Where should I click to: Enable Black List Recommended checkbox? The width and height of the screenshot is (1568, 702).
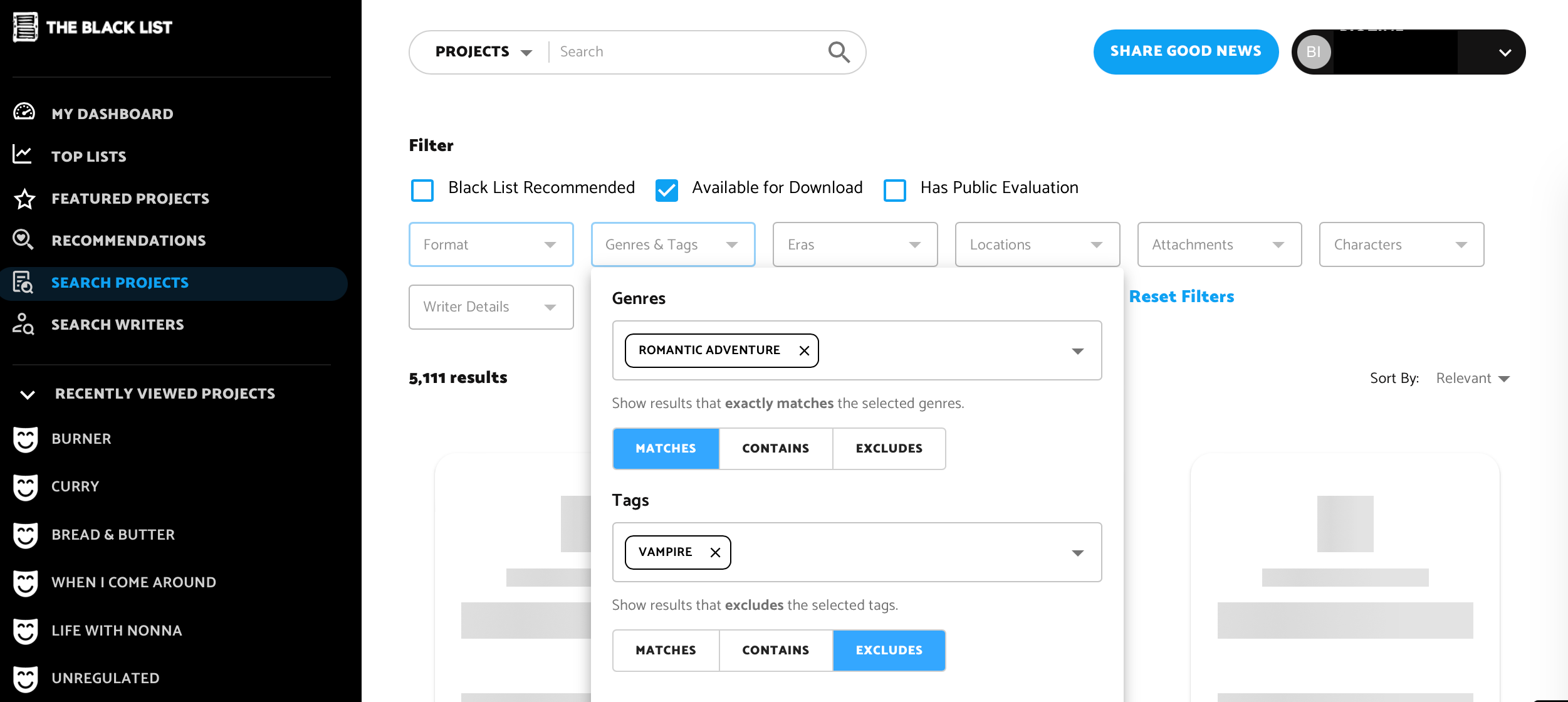point(422,189)
